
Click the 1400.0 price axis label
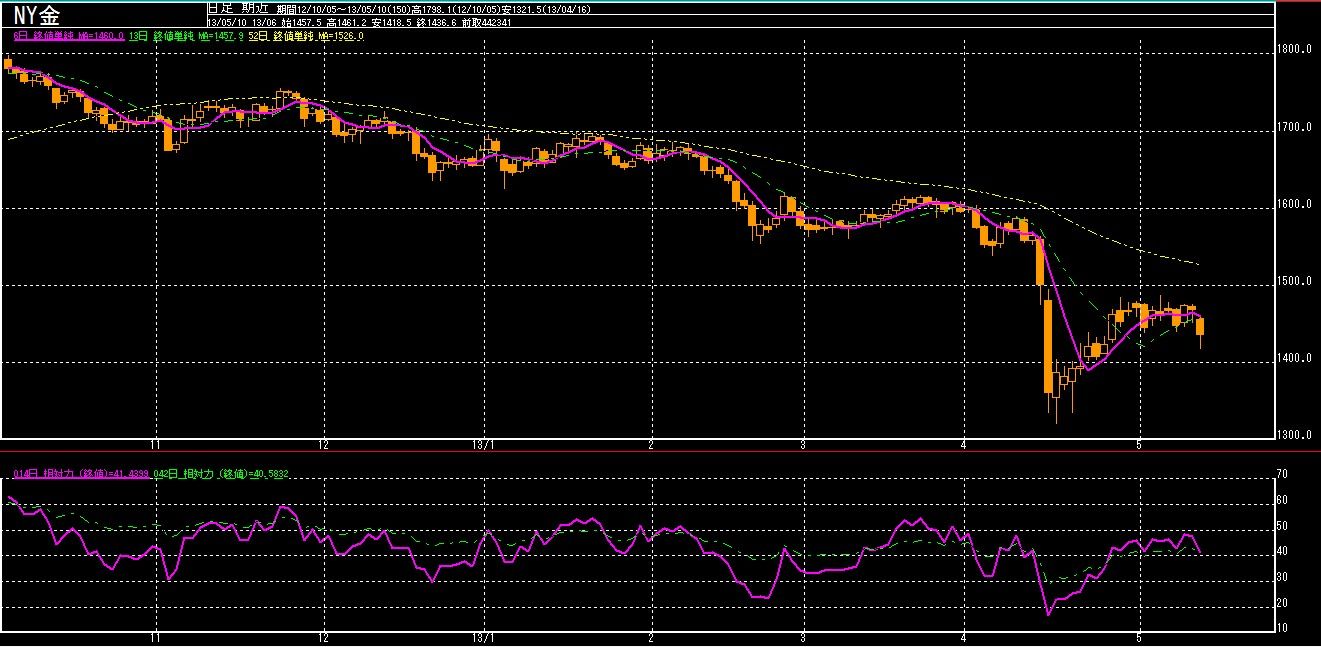pos(1295,358)
